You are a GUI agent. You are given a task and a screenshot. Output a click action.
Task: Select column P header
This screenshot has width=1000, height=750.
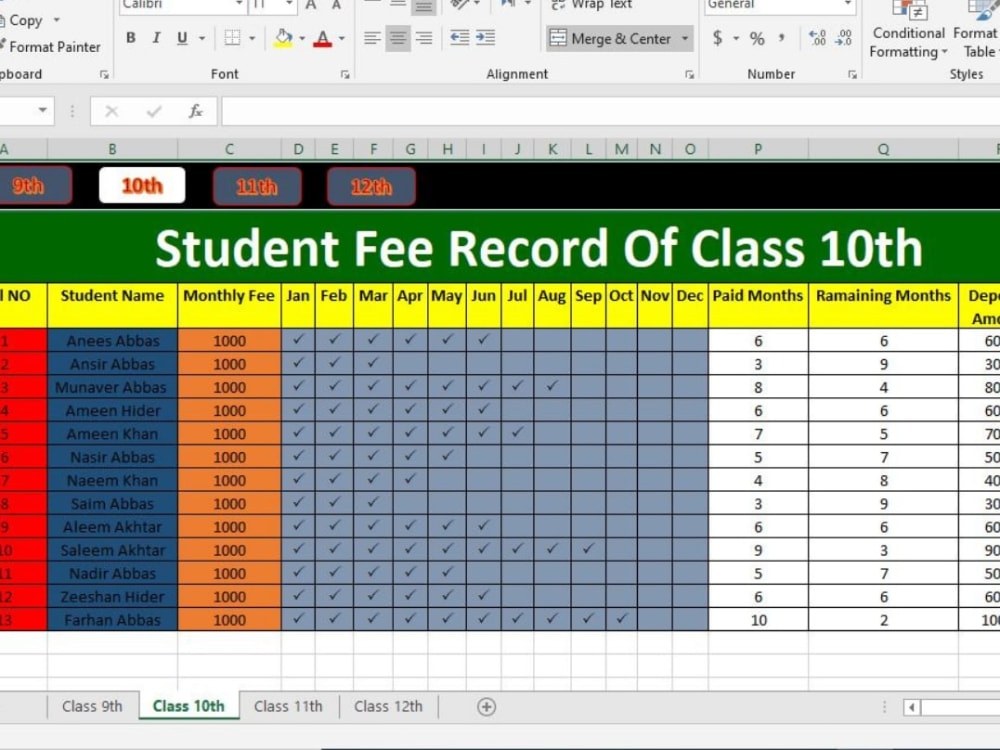point(758,149)
